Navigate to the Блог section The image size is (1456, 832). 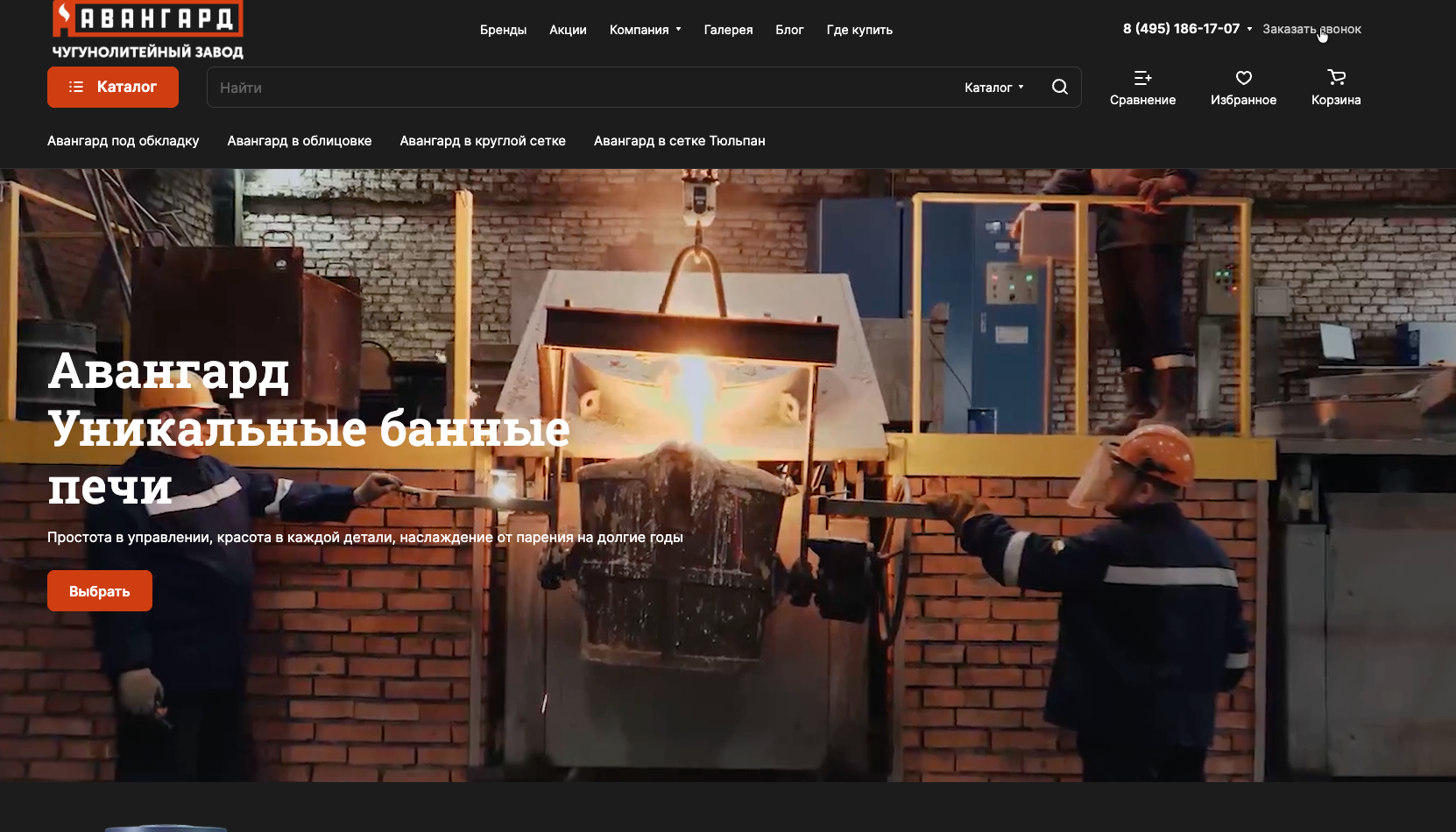click(789, 30)
